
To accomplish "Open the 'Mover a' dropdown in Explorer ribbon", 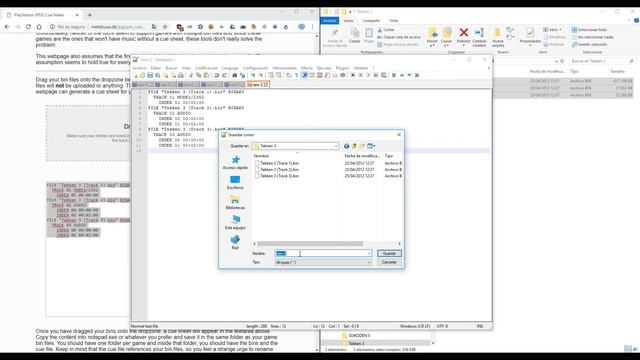I will [432, 38].
